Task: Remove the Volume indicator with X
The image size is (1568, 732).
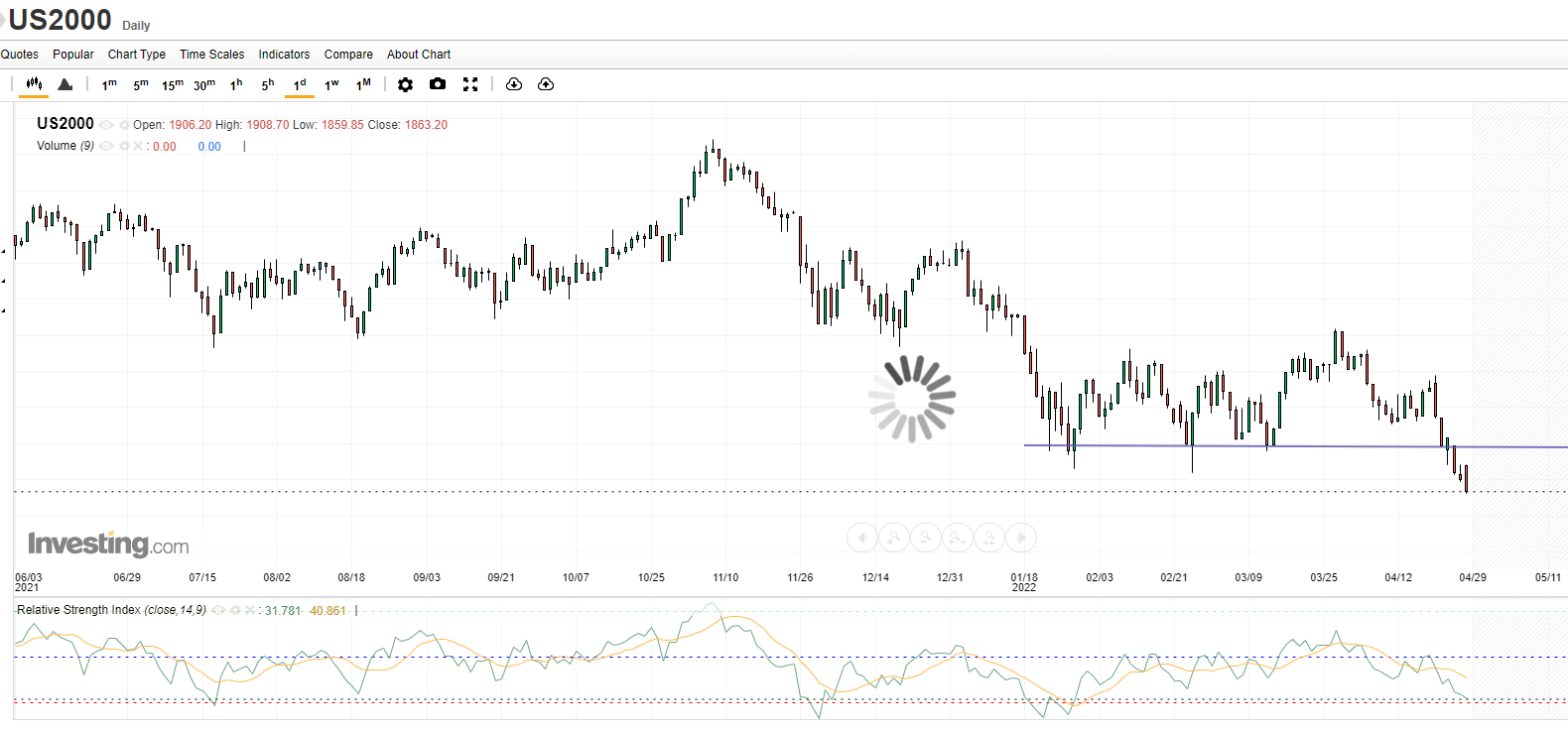Action: click(x=138, y=146)
